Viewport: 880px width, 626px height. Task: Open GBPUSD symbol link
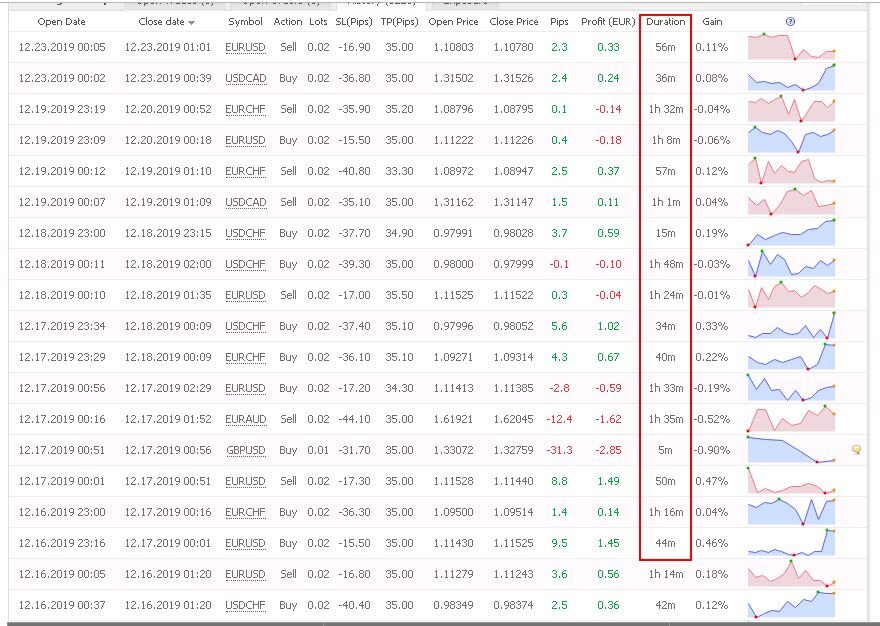(245, 450)
